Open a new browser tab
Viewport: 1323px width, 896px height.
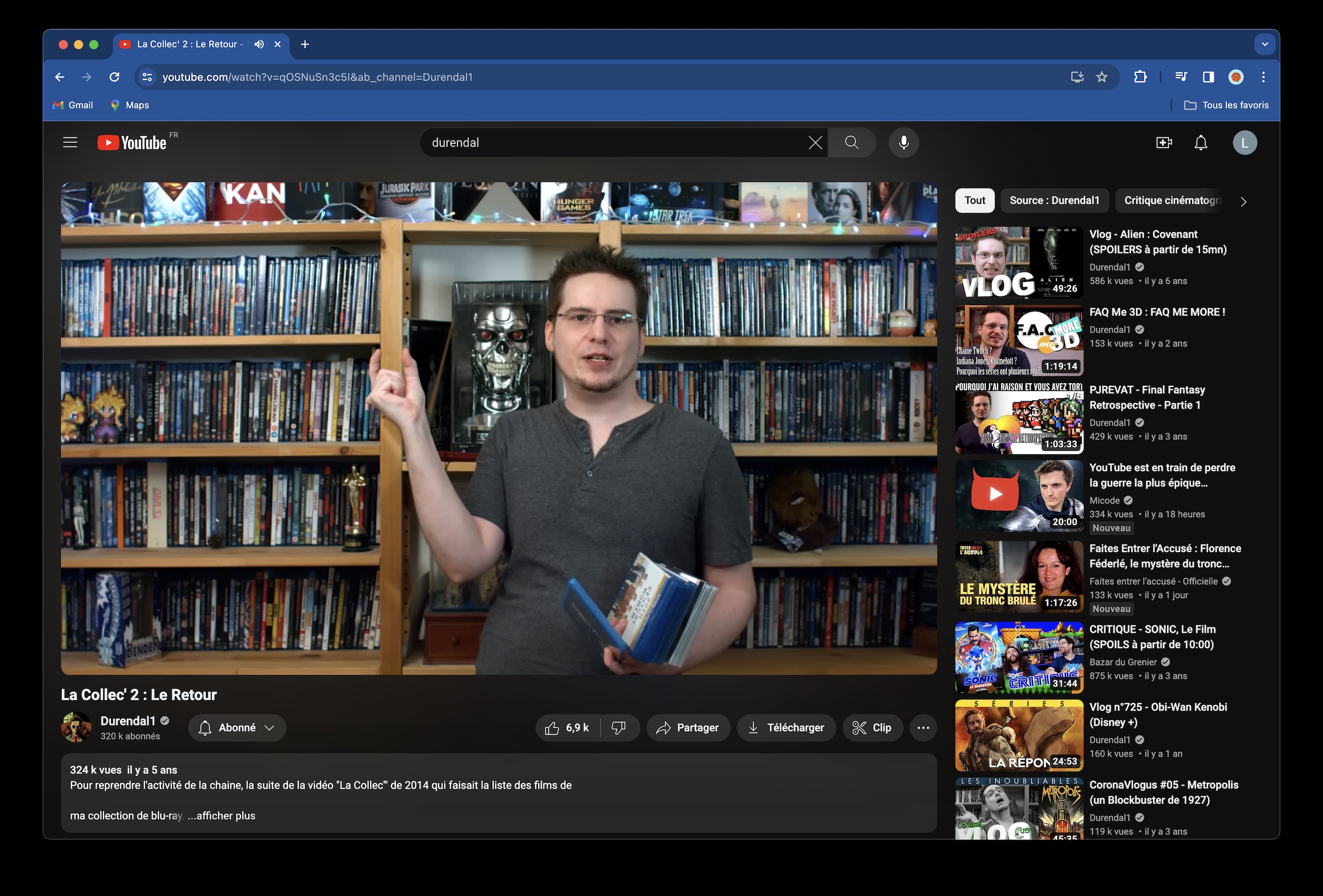point(305,45)
